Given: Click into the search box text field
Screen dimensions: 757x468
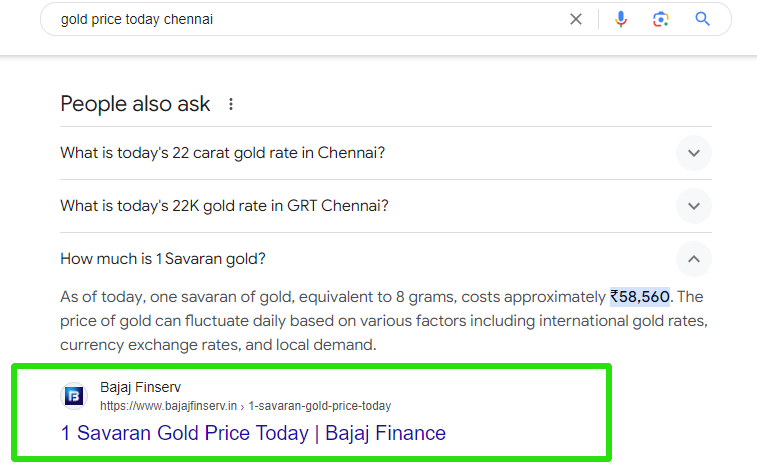Looking at the screenshot, I should coord(300,19).
